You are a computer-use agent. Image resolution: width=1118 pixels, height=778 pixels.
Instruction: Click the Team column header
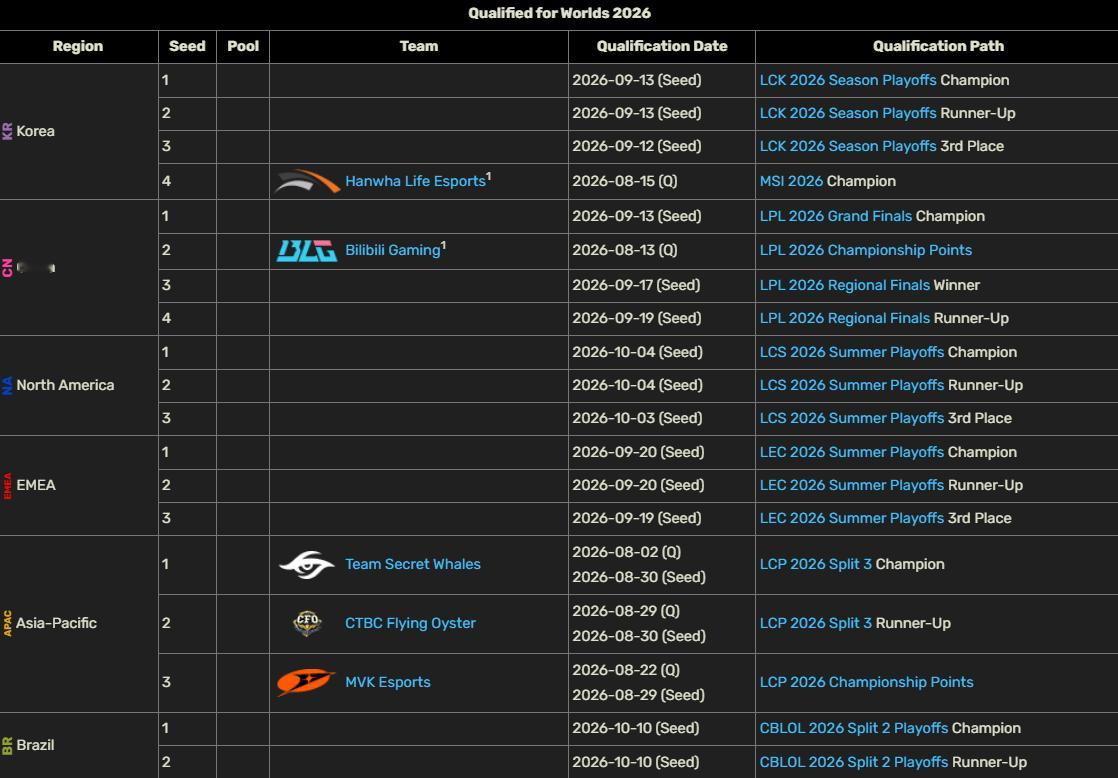pyautogui.click(x=419, y=46)
